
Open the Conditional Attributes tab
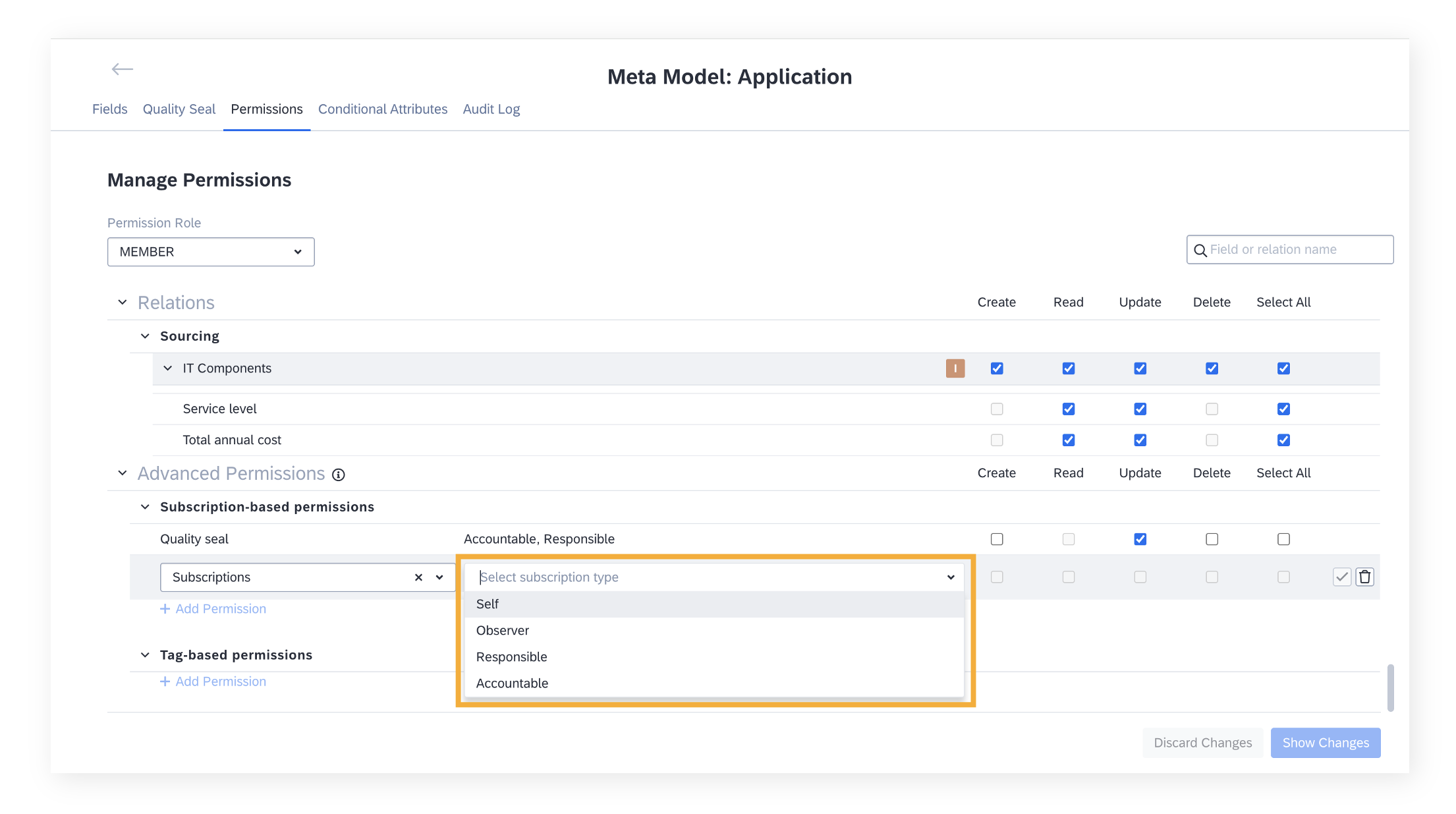[383, 109]
